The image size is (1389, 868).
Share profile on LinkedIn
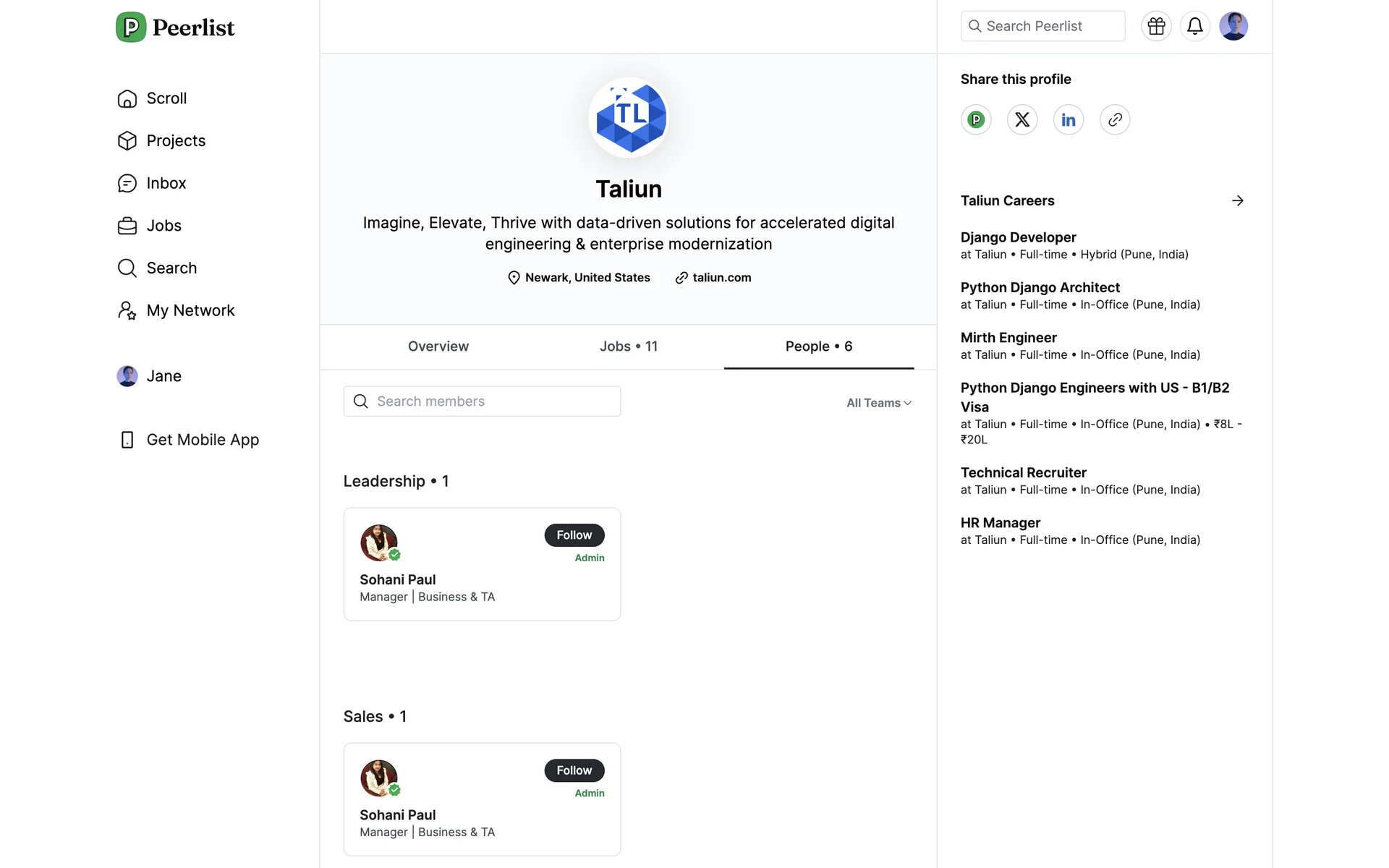point(1069,119)
